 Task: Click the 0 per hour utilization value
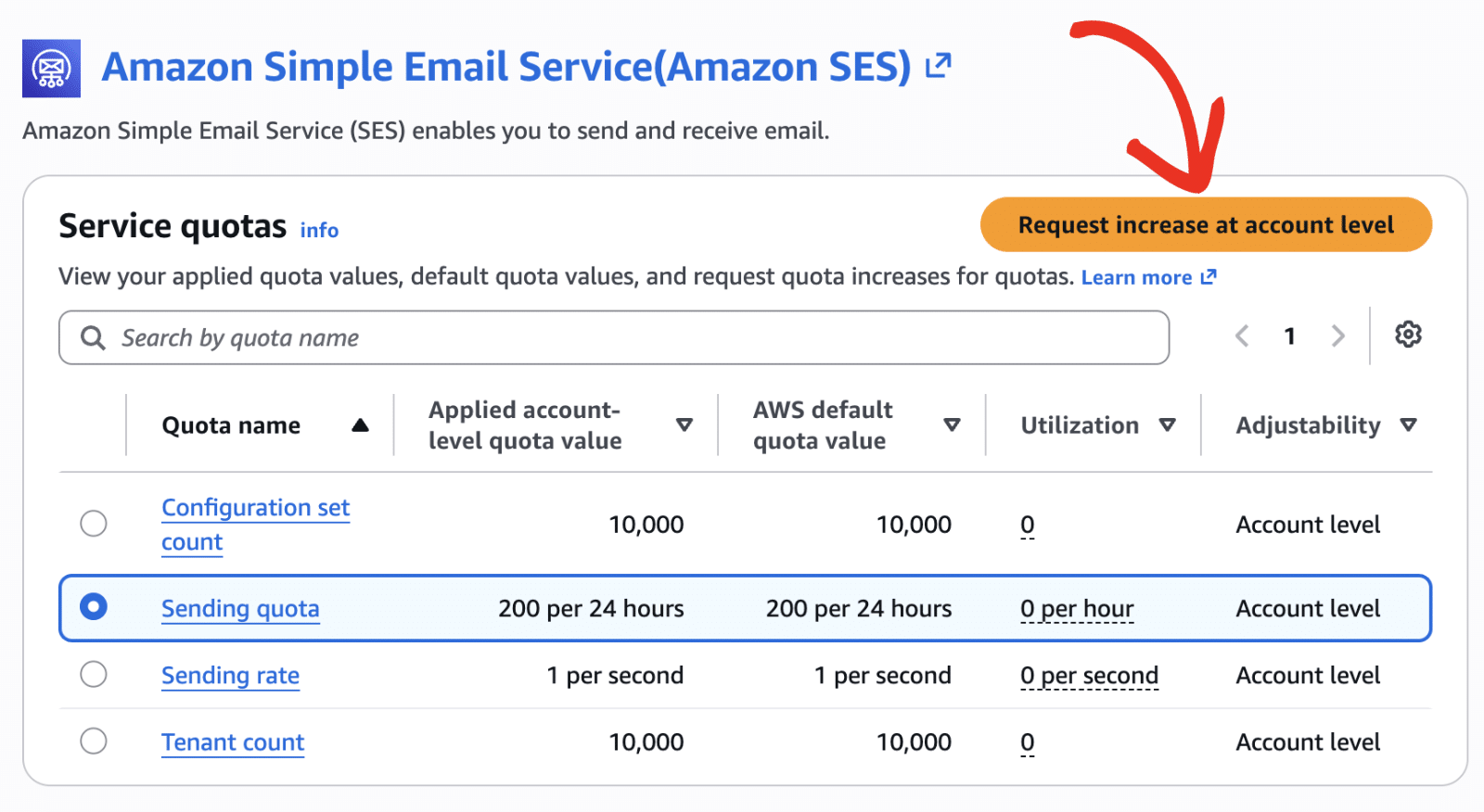(1077, 609)
